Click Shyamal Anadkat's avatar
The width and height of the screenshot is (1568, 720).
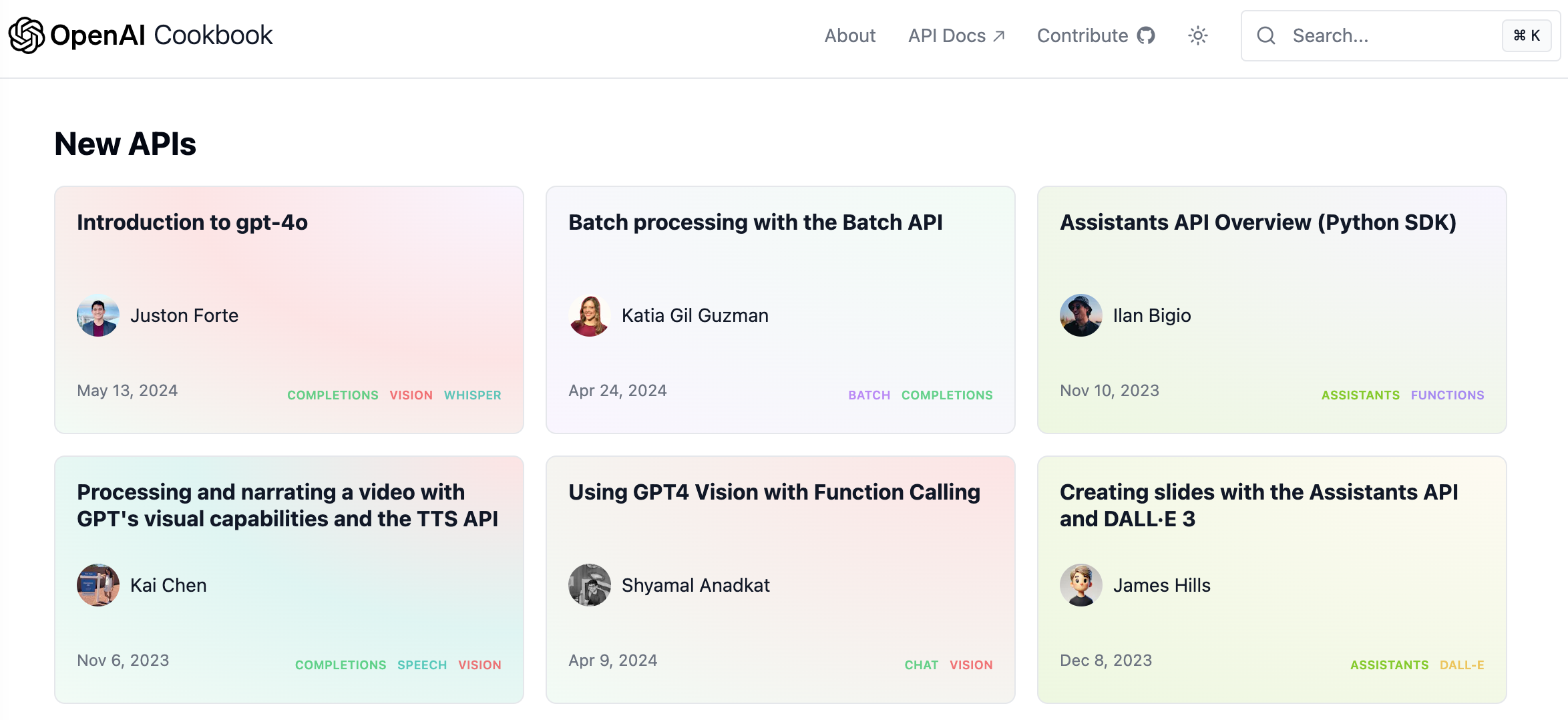[590, 585]
